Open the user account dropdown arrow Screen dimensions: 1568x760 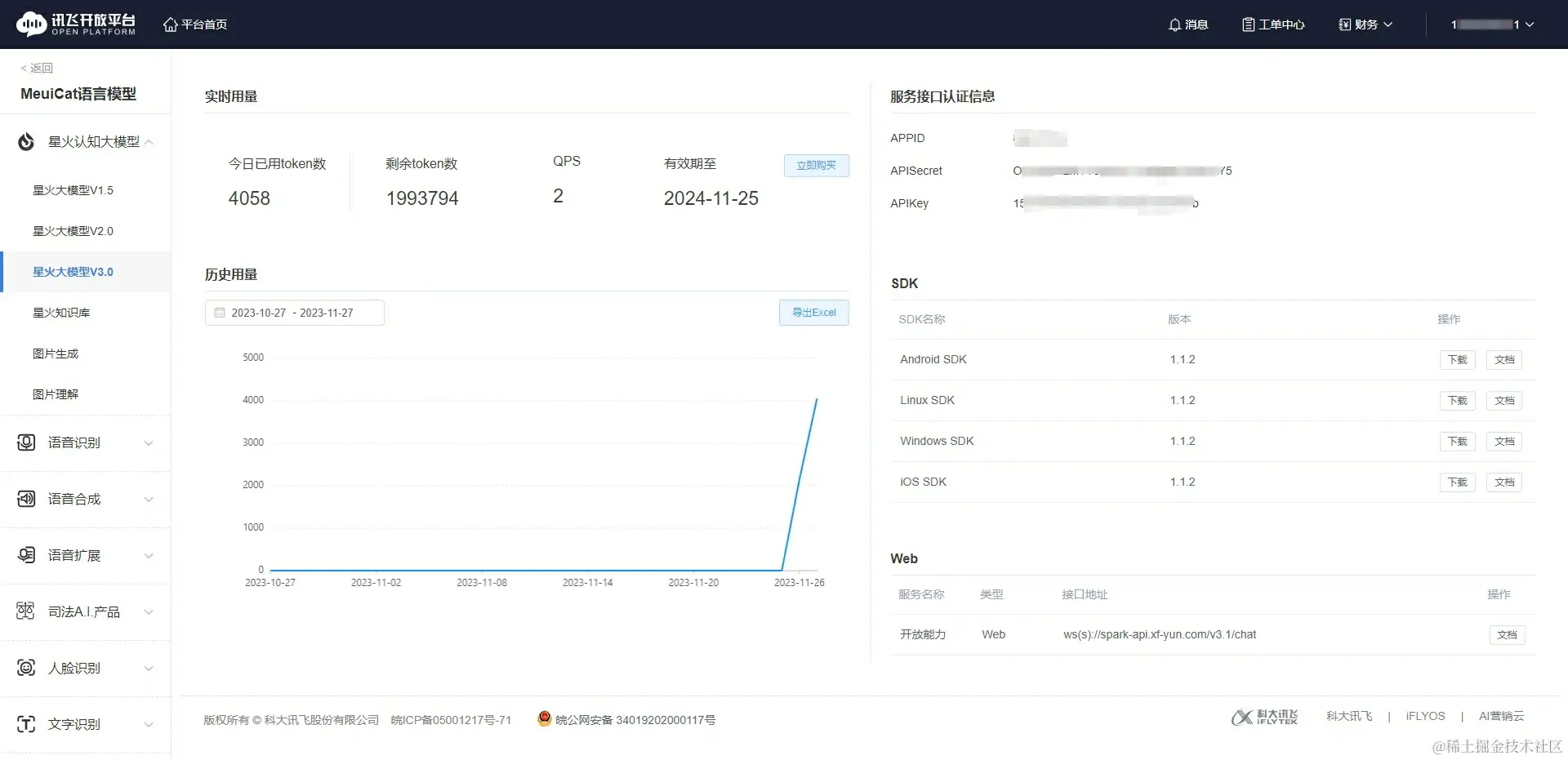[1530, 24]
